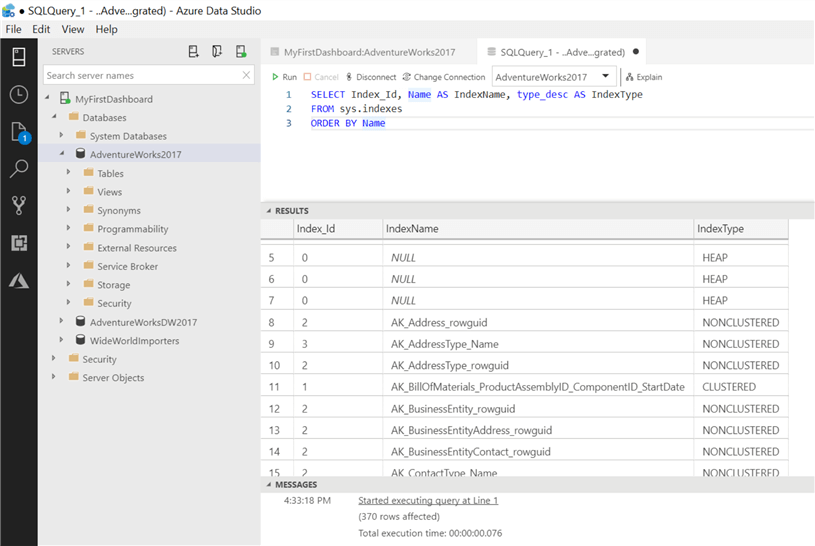This screenshot has width=815, height=546.
Task: Click the Explain button
Action: pyautogui.click(x=644, y=77)
